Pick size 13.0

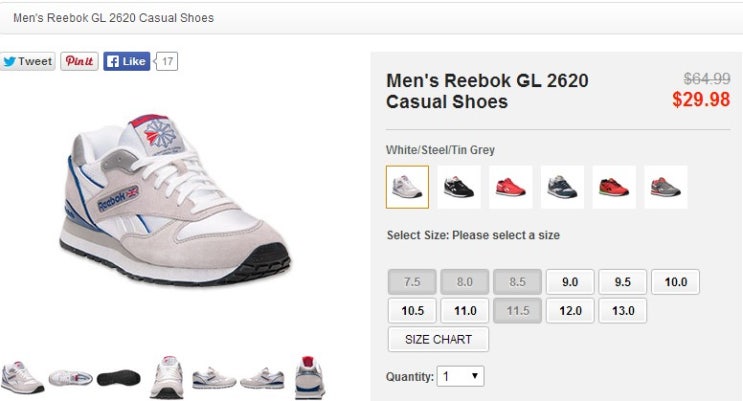click(x=623, y=311)
